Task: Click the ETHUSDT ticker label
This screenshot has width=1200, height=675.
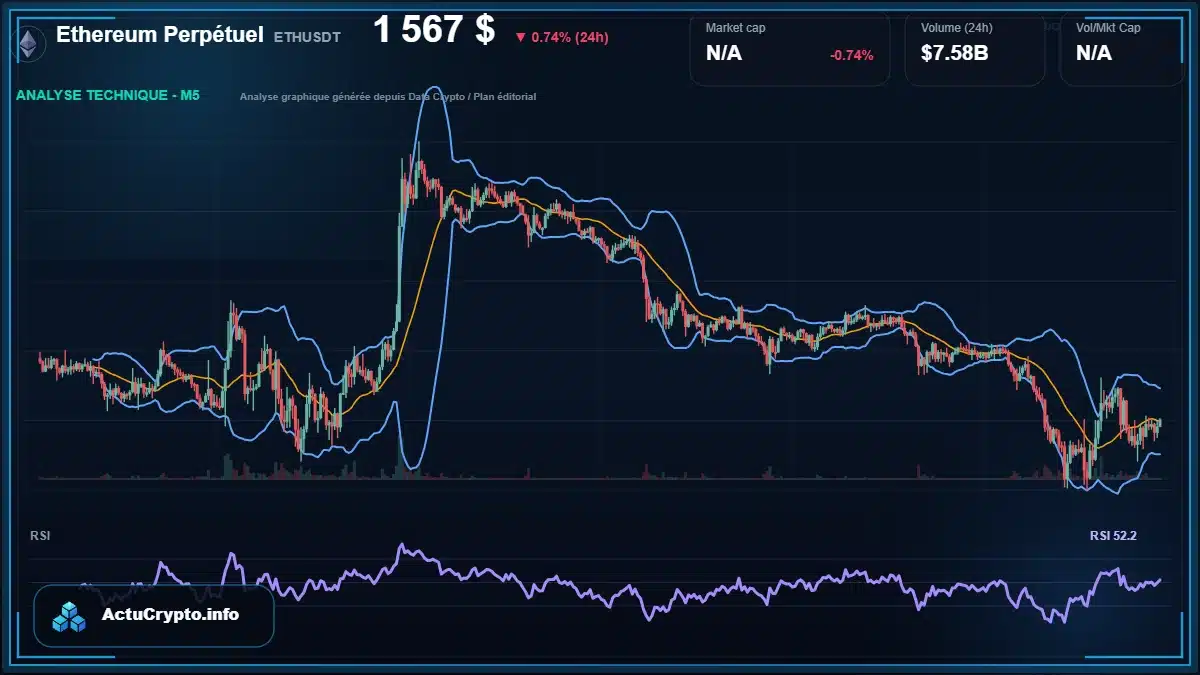Action: tap(307, 37)
